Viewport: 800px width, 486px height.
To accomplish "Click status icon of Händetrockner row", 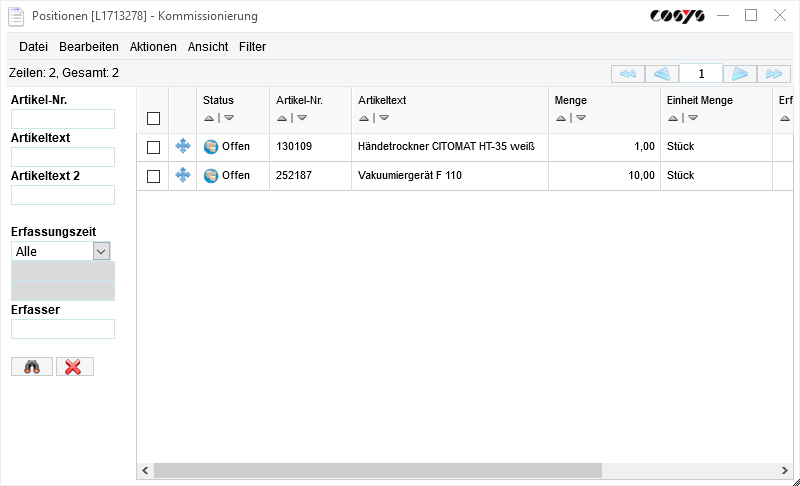I will (x=211, y=147).
